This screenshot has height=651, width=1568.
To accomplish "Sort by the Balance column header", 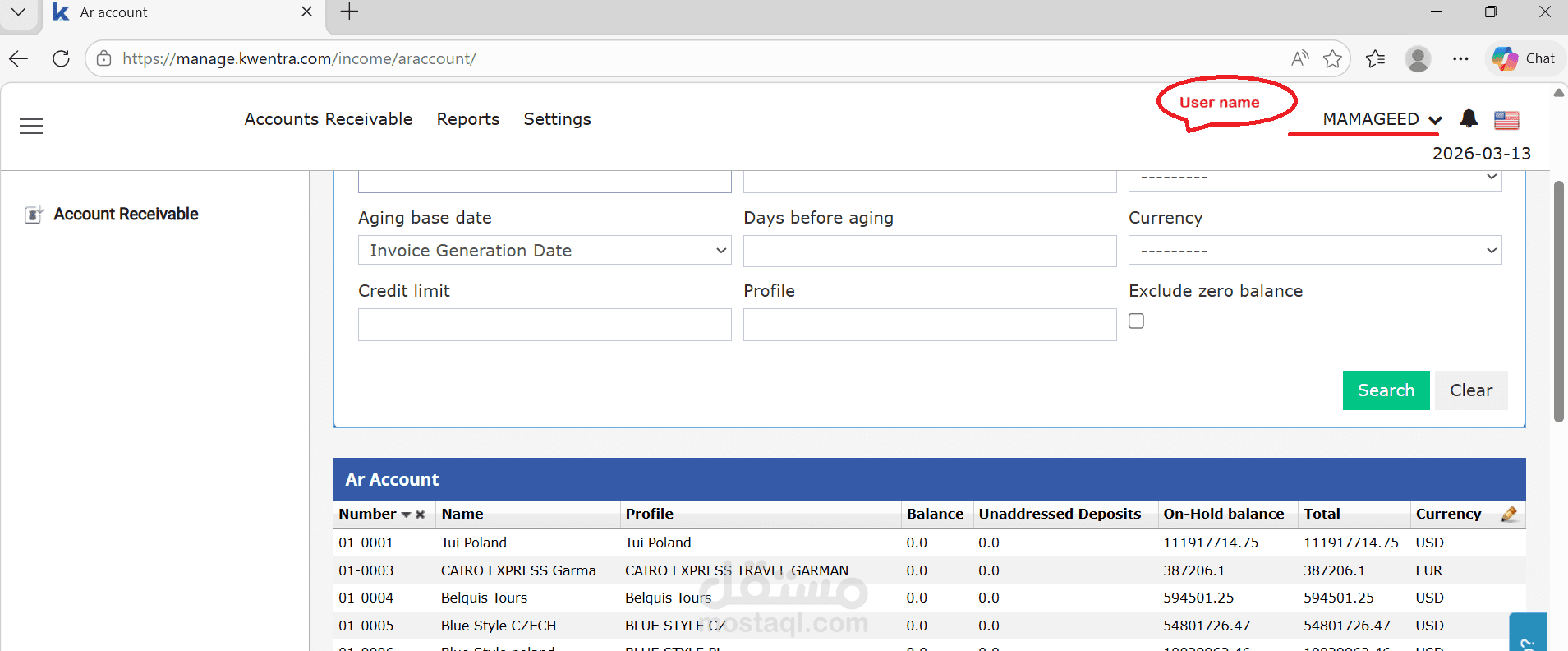I will [x=935, y=514].
